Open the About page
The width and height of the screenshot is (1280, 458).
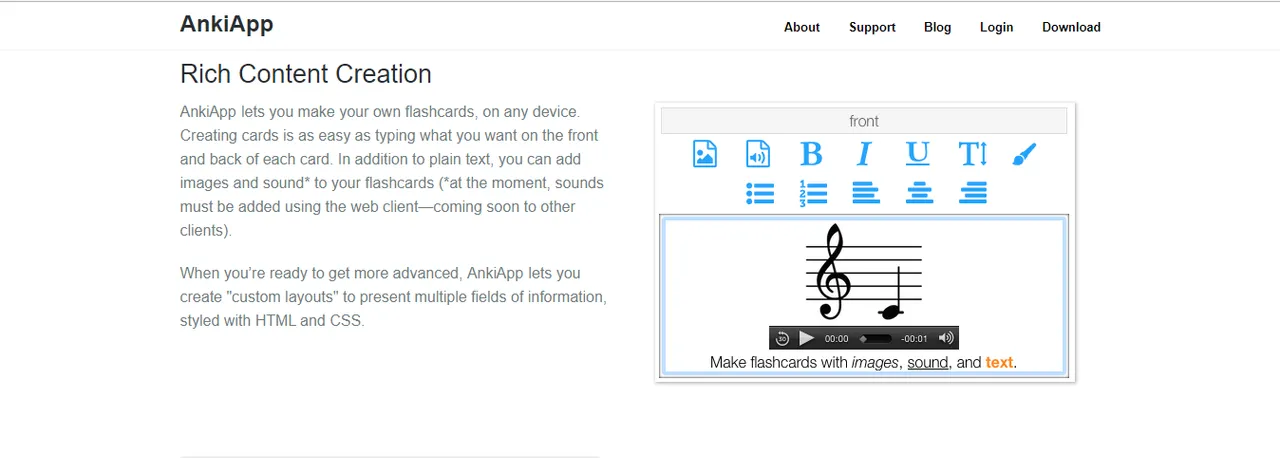802,27
